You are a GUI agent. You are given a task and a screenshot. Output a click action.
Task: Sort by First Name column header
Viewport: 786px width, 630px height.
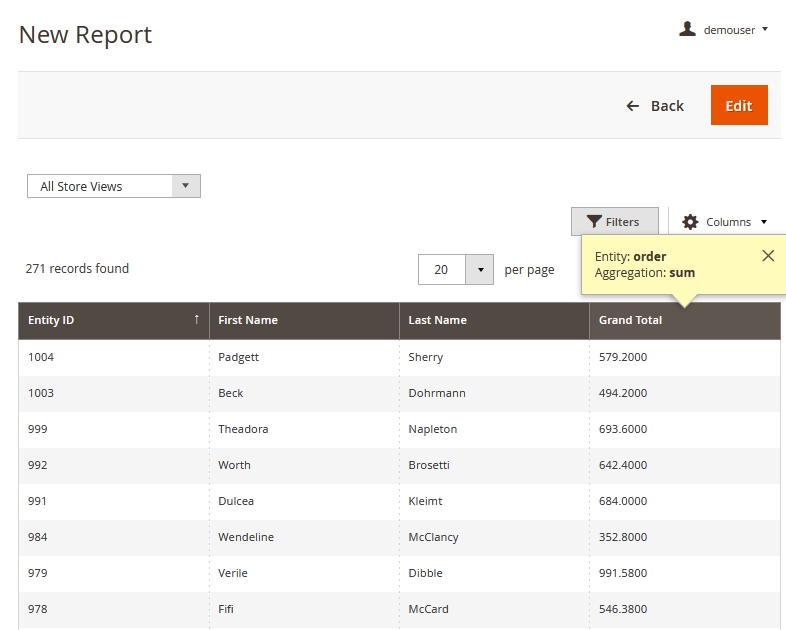(x=248, y=321)
